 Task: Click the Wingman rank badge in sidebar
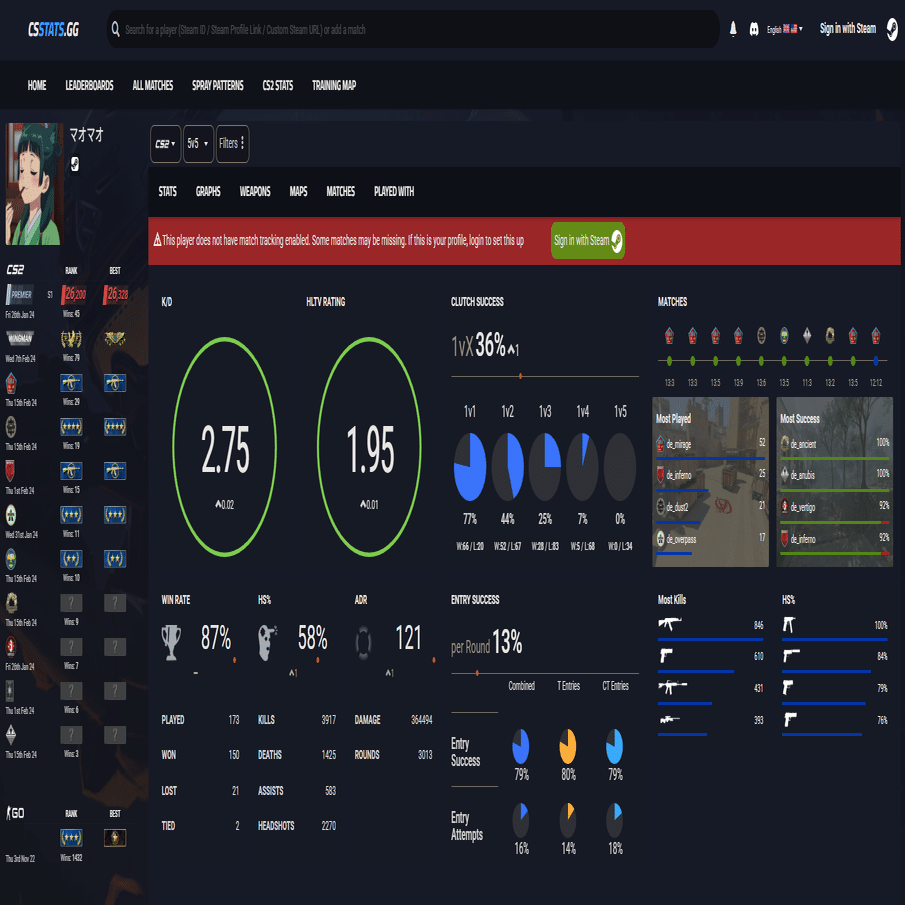(20, 338)
